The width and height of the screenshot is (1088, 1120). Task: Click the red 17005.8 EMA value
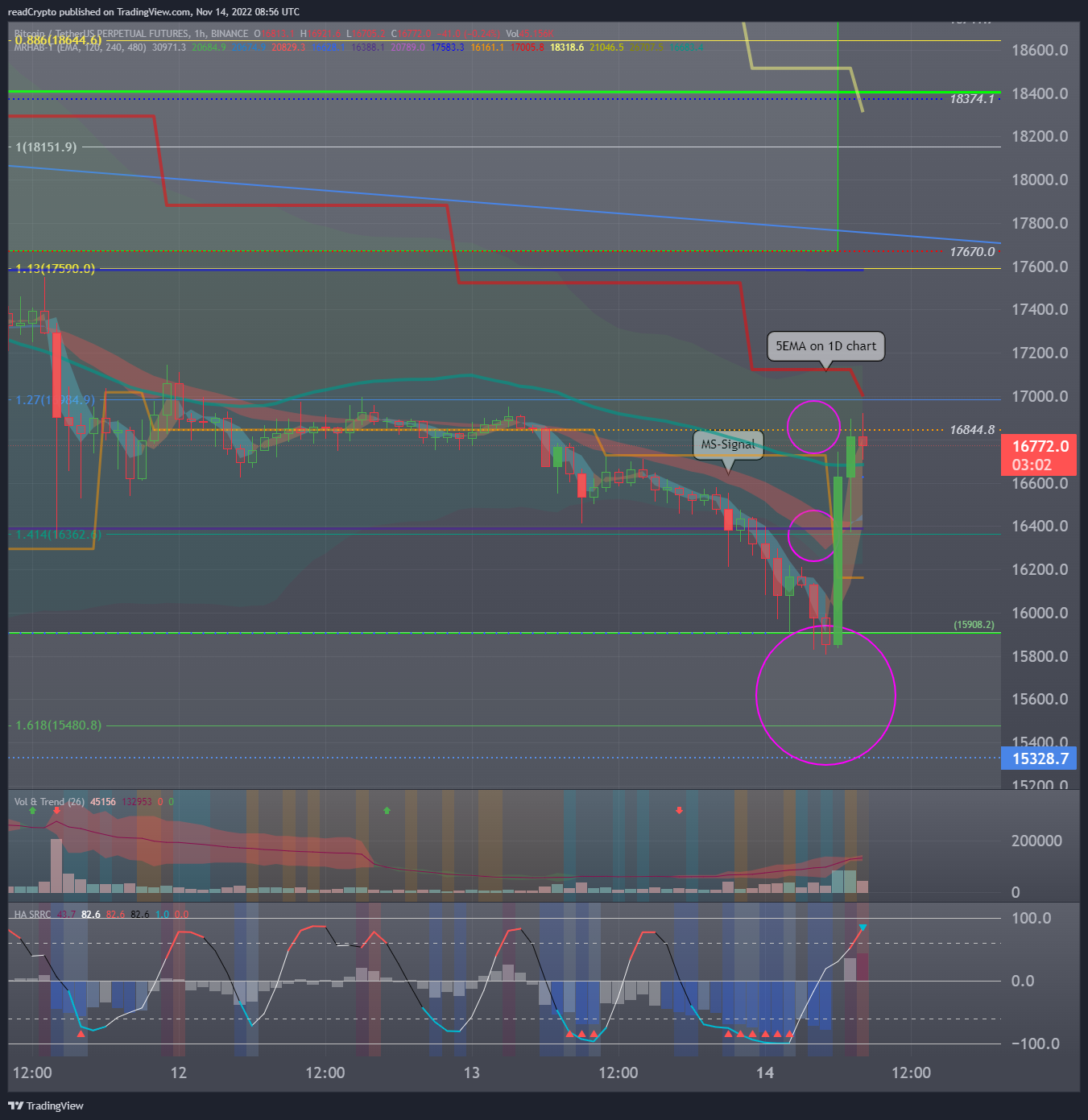(x=527, y=48)
